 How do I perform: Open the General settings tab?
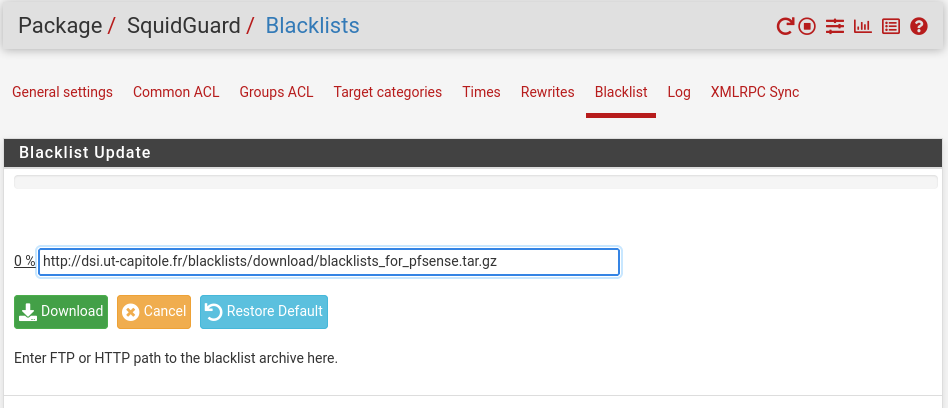click(62, 92)
